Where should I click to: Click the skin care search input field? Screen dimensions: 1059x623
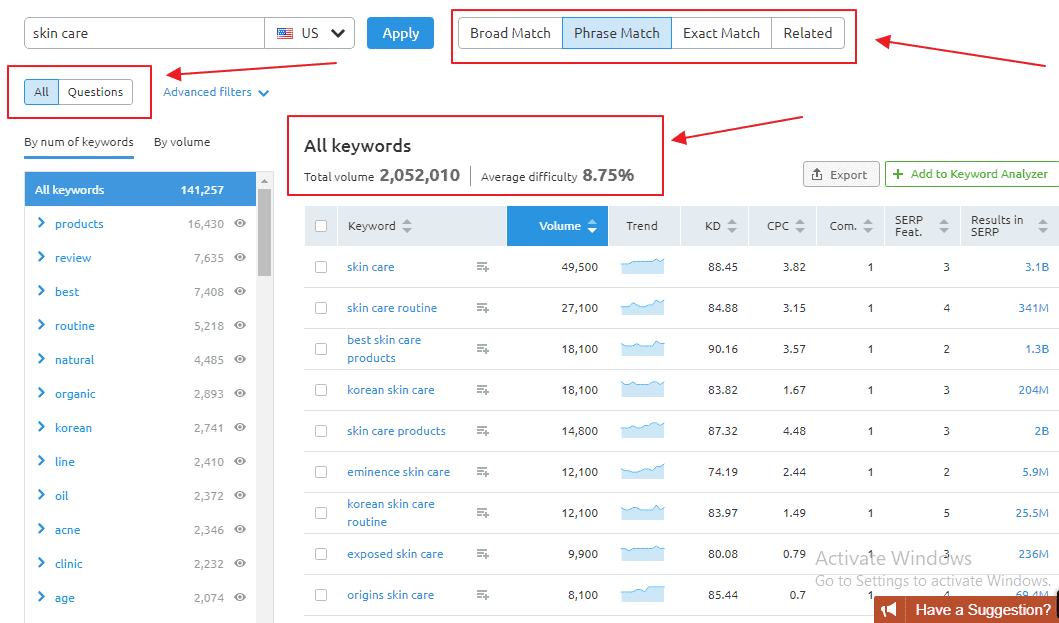point(144,33)
